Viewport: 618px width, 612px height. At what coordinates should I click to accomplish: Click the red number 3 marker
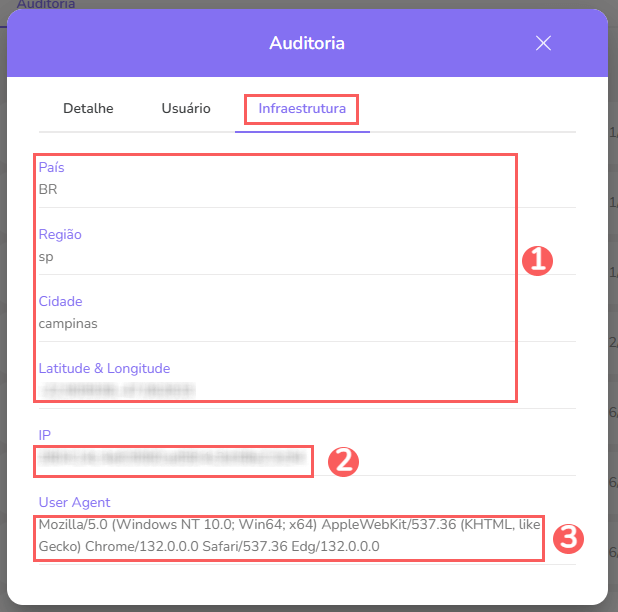pos(567,539)
